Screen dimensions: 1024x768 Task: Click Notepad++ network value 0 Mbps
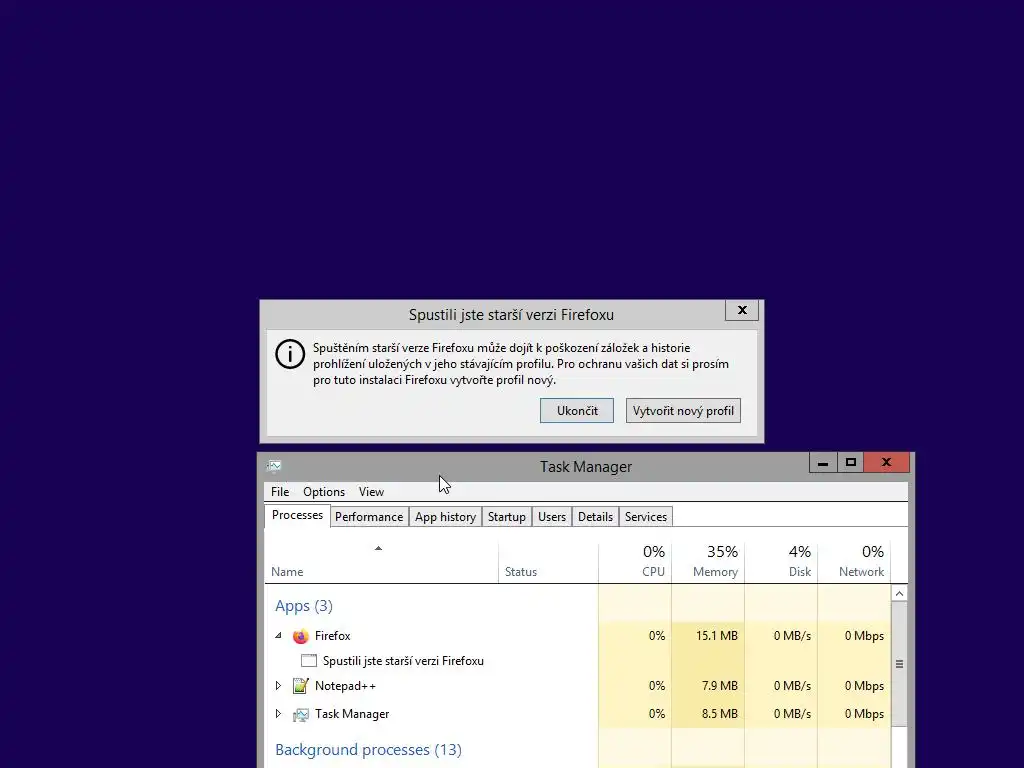pos(864,686)
